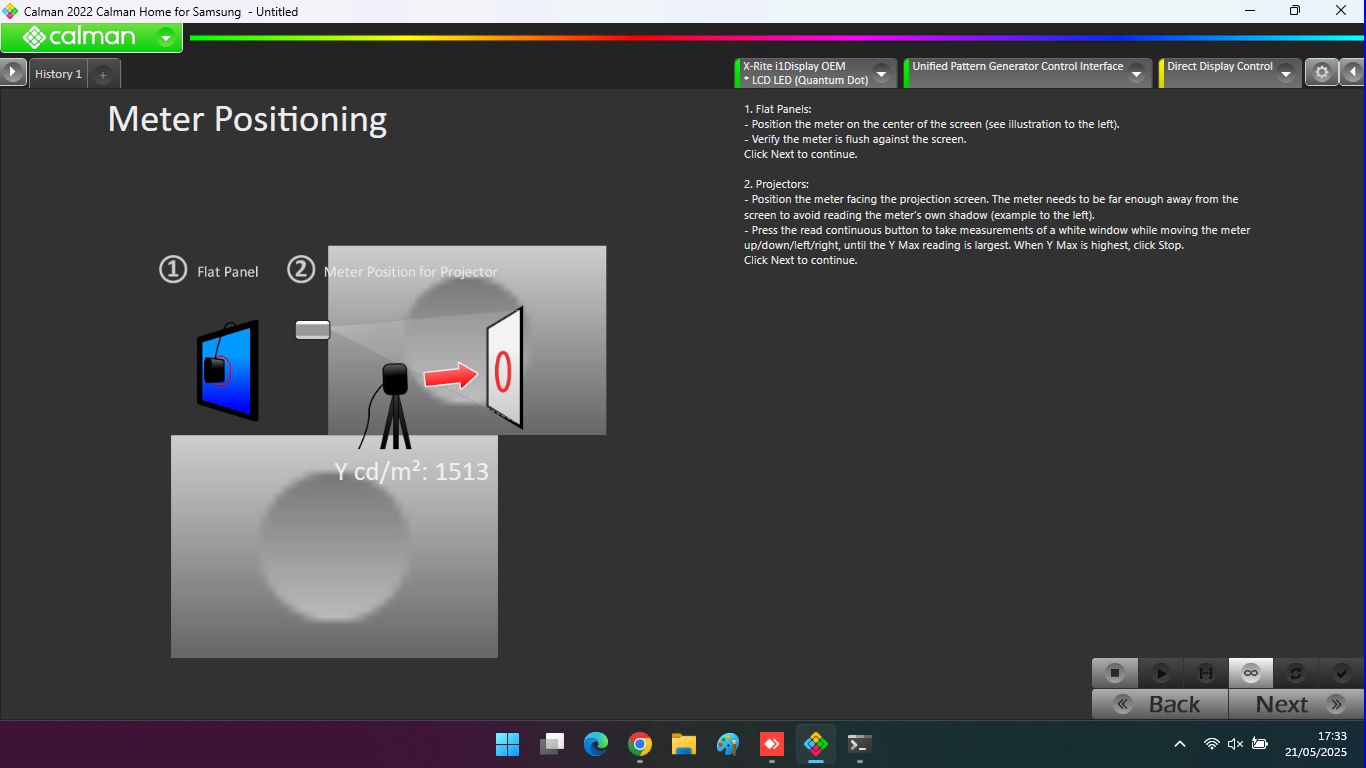The height and width of the screenshot is (768, 1366).
Task: Open Task View on the taskbar
Action: [552, 744]
